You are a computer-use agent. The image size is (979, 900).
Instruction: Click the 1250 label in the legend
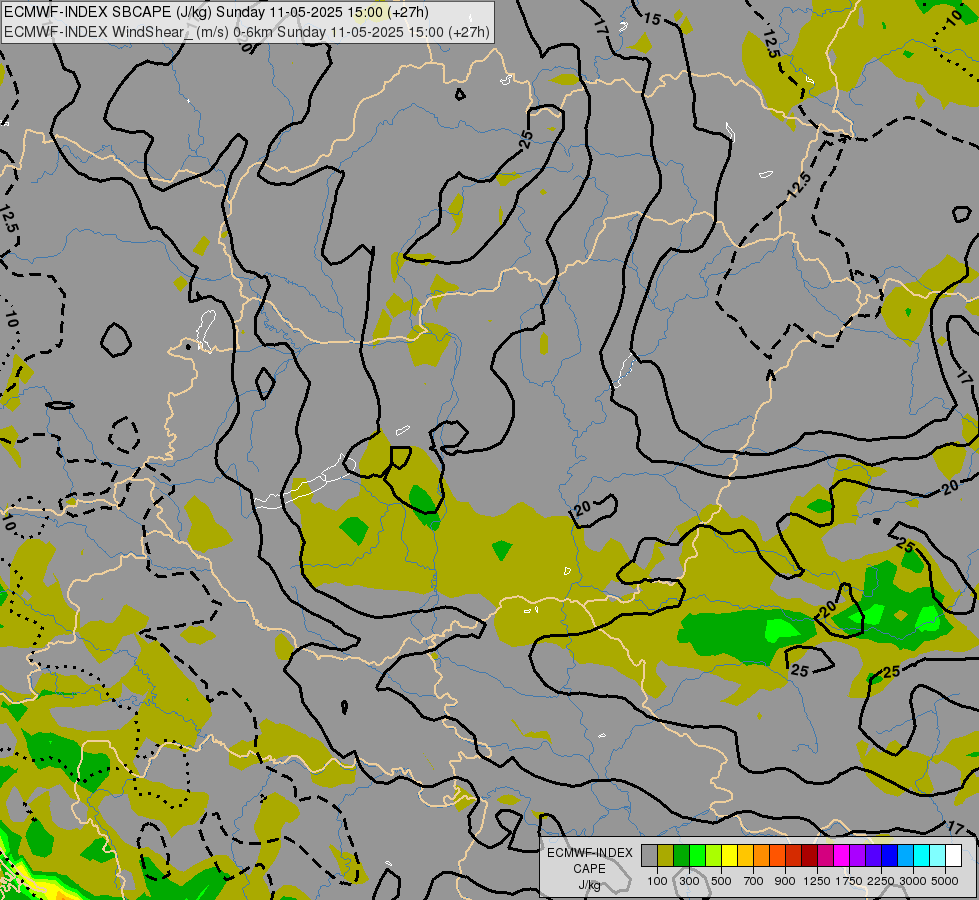(817, 881)
